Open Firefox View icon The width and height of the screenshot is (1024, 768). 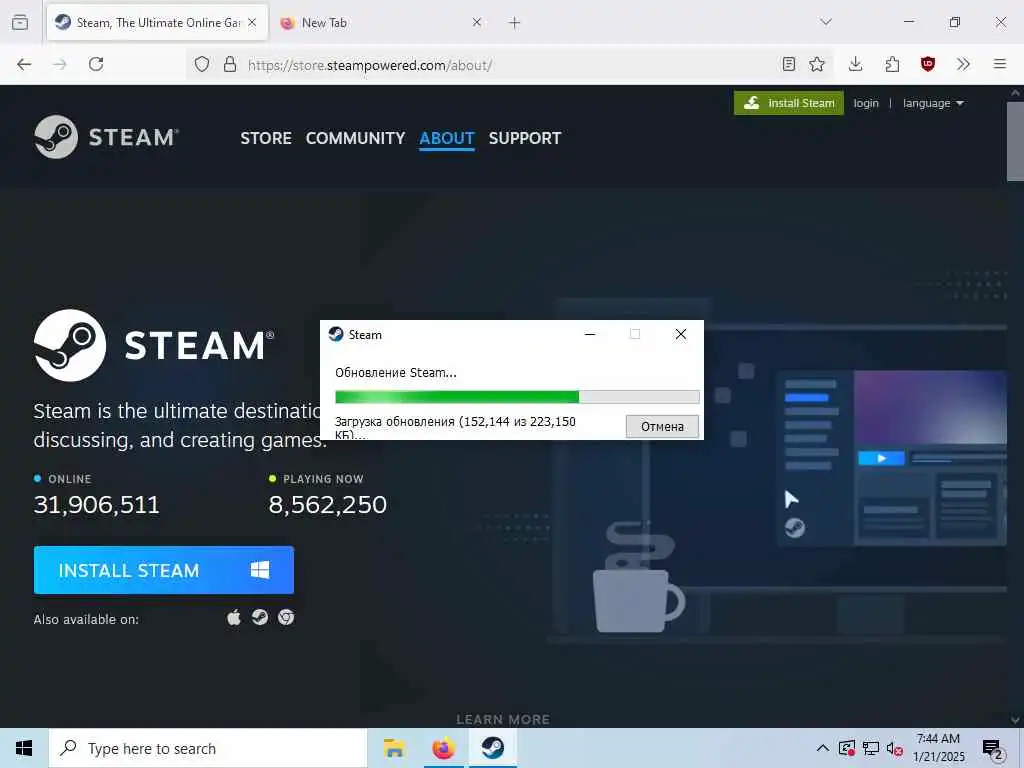tap(20, 22)
